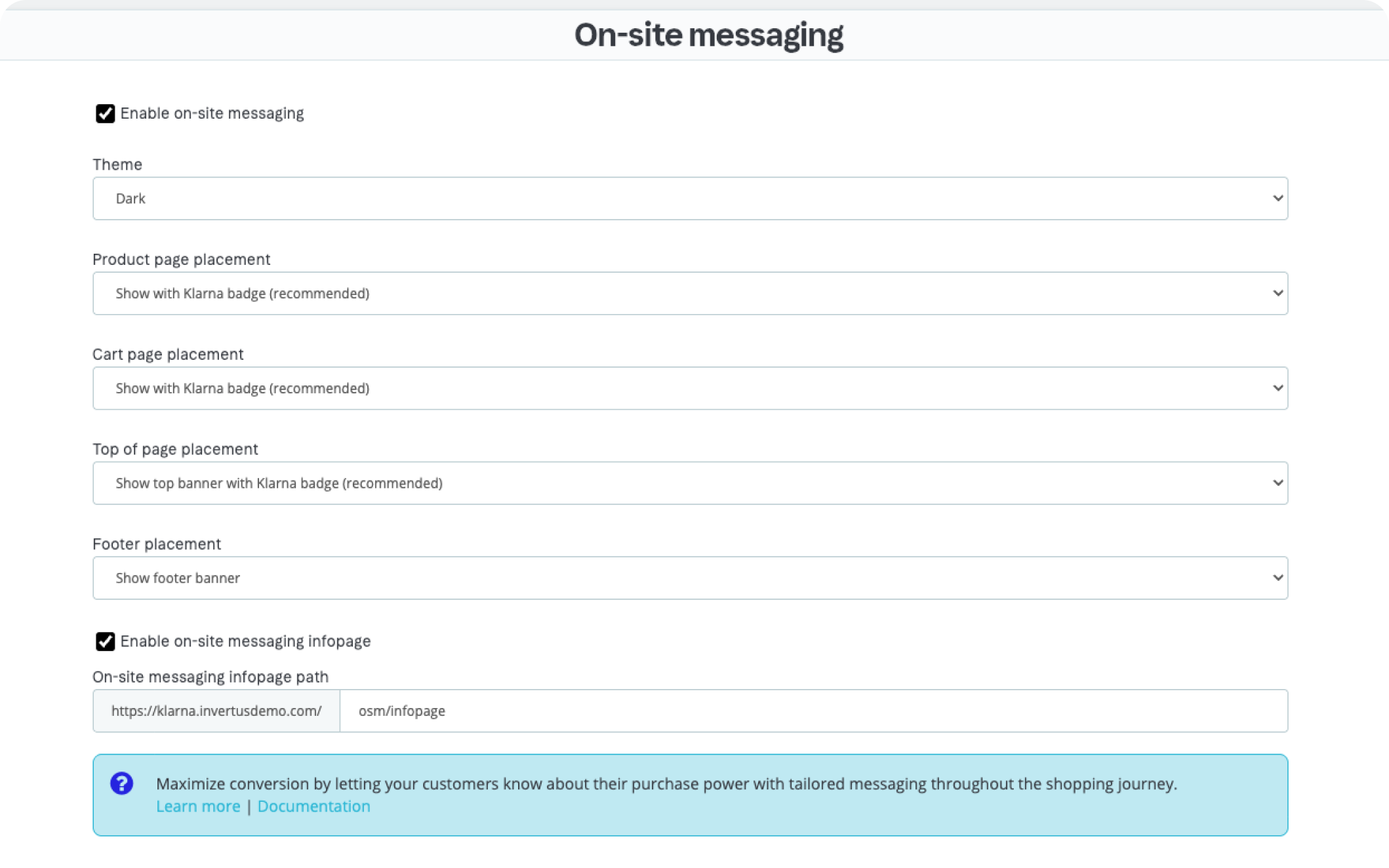Open the Footer placement dropdown
Image resolution: width=1389 pixels, height=868 pixels.
[x=690, y=578]
